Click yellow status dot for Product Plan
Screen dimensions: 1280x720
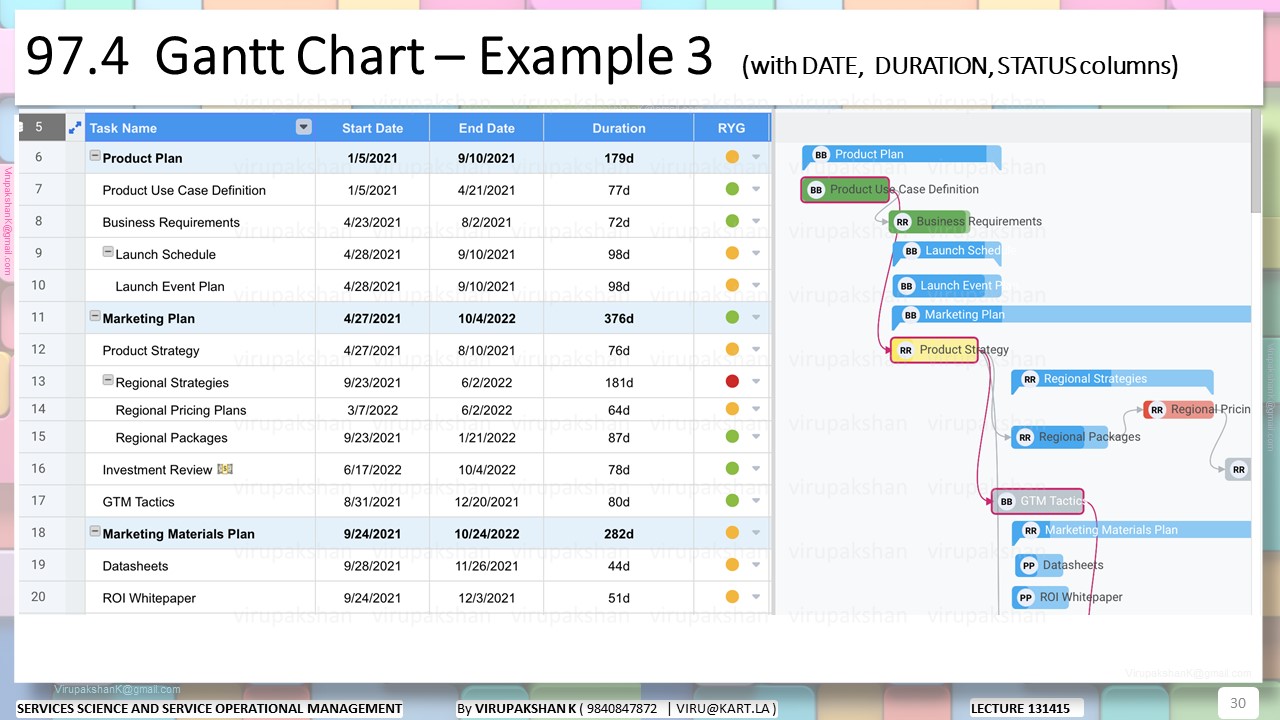point(732,157)
